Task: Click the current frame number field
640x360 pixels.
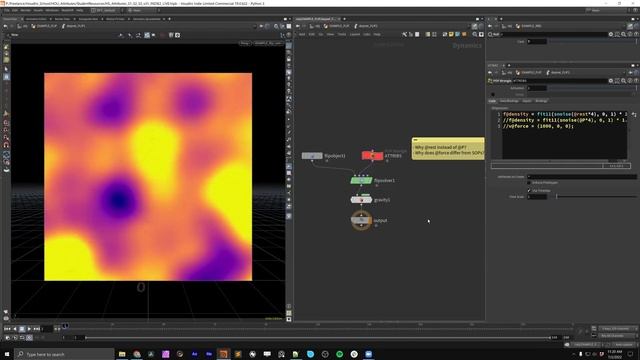Action: [x=47, y=329]
